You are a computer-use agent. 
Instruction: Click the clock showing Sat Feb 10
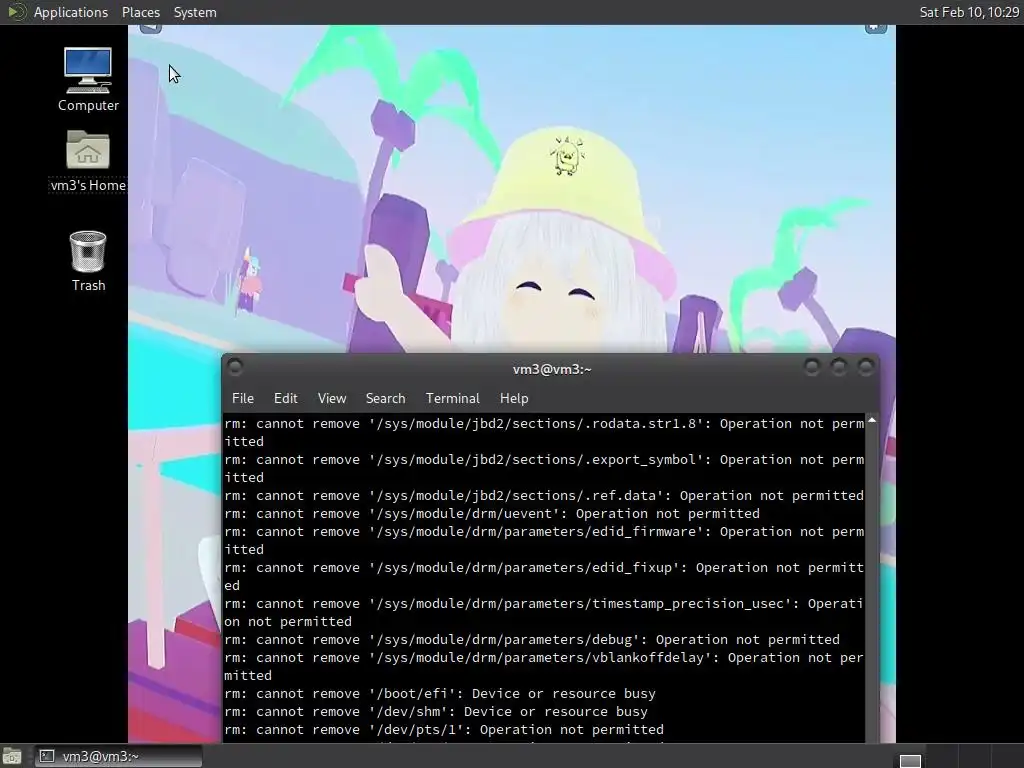(x=968, y=12)
